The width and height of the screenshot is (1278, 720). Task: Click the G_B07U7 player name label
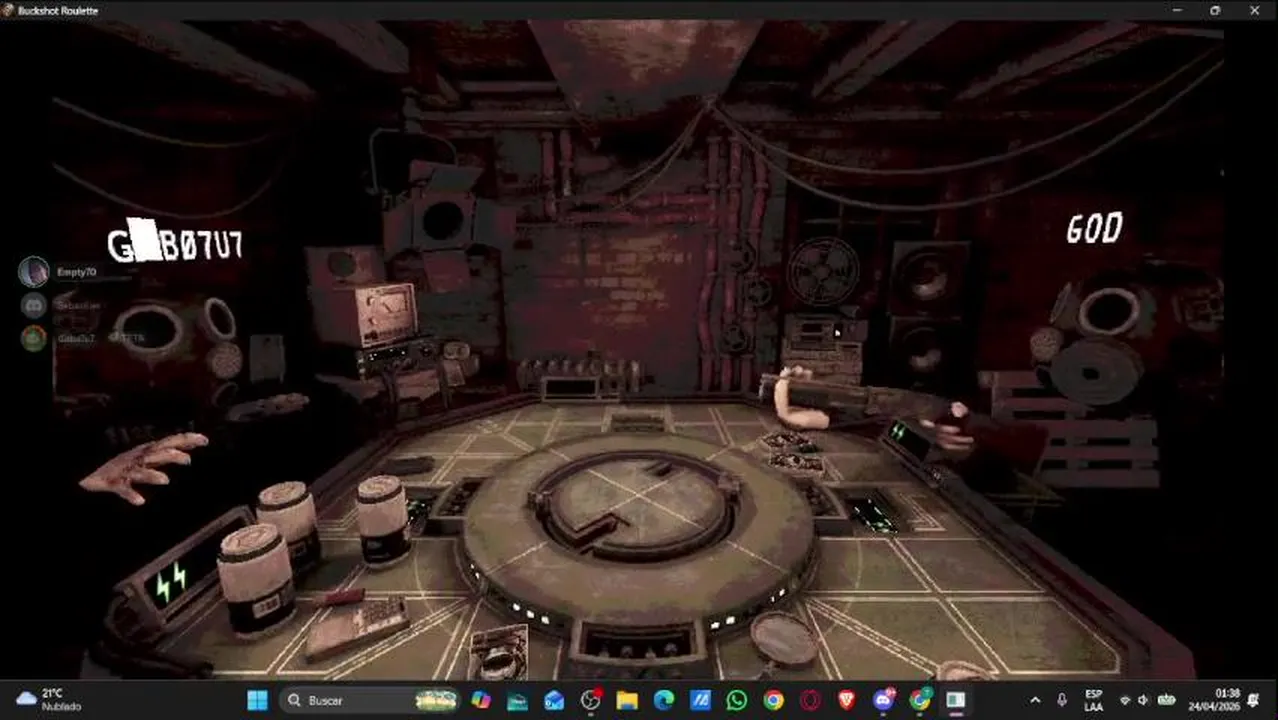(175, 243)
